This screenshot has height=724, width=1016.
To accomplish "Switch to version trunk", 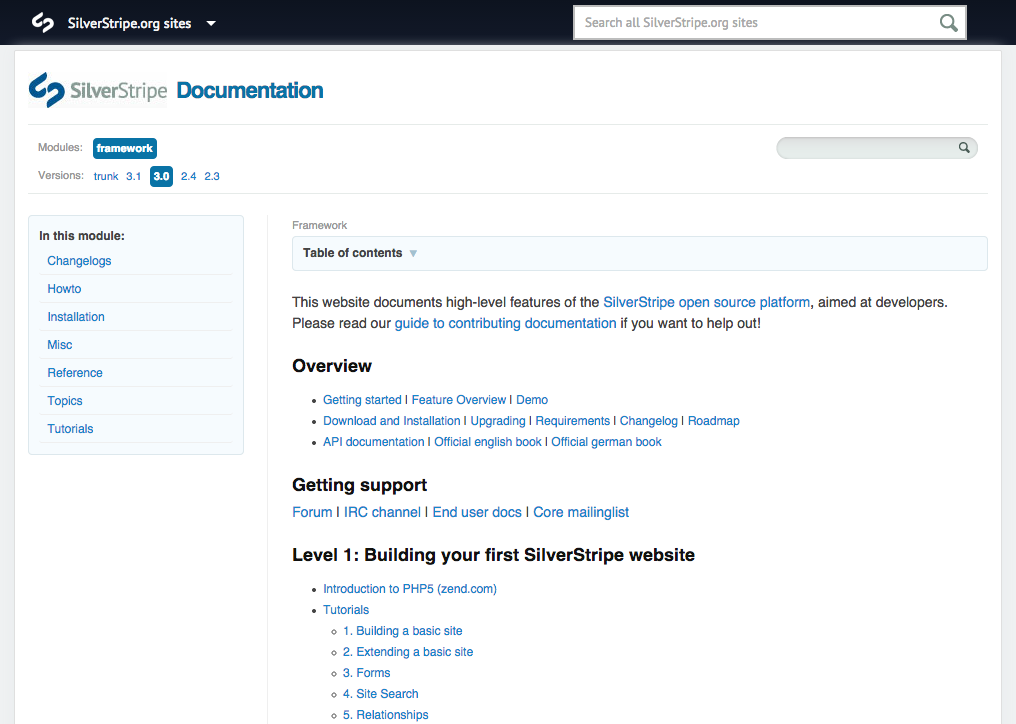I will pos(105,176).
